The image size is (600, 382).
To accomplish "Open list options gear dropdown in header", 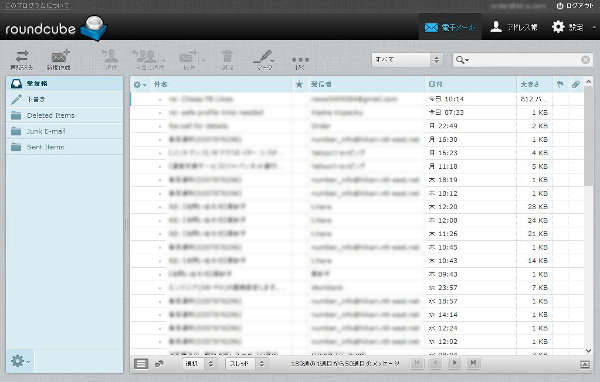I will pyautogui.click(x=140, y=85).
